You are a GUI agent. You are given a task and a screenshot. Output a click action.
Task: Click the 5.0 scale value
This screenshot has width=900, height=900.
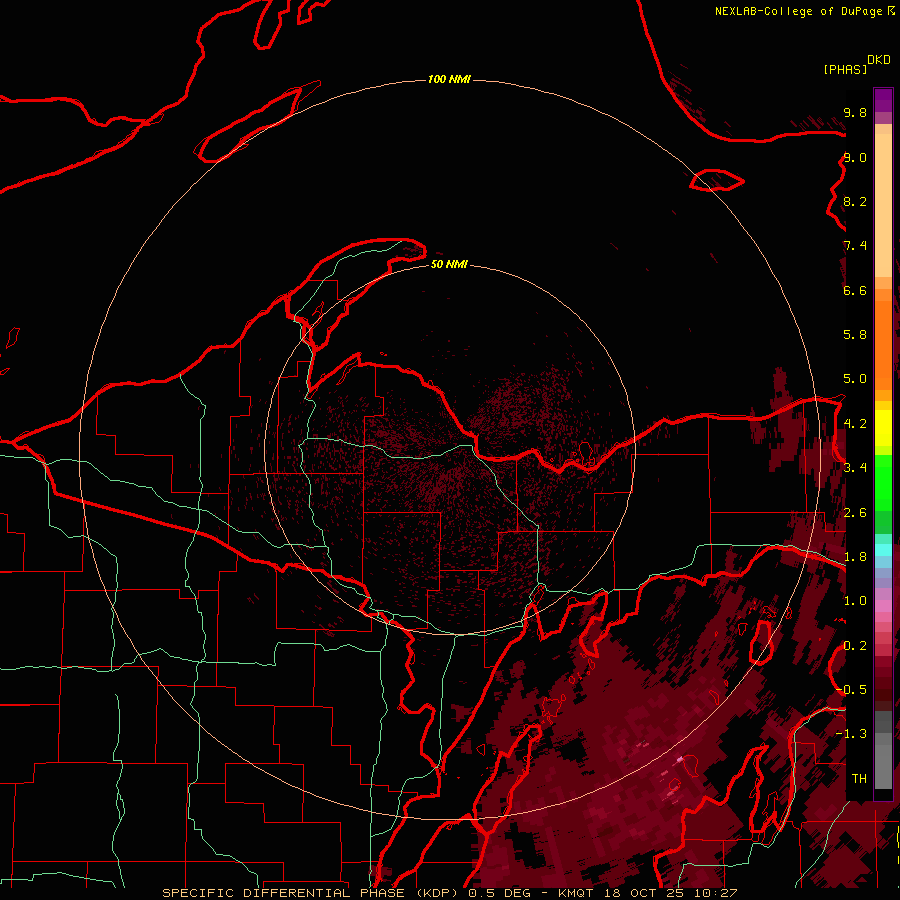855,379
